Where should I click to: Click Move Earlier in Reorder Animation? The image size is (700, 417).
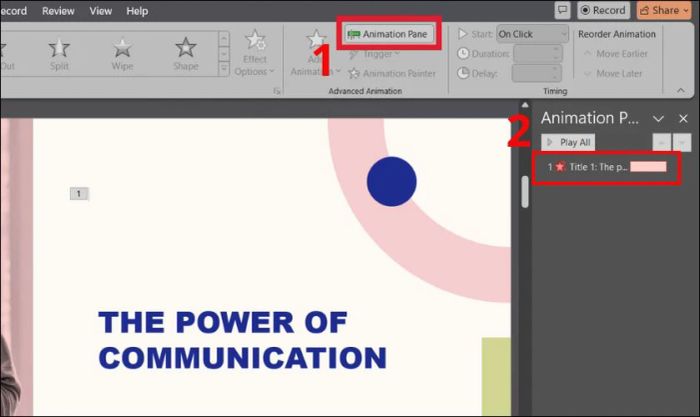point(616,54)
